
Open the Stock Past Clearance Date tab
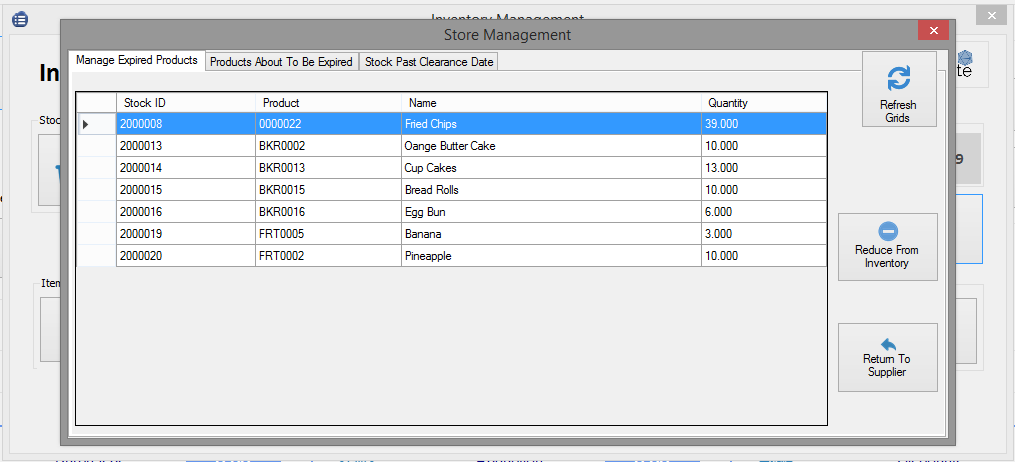428,62
